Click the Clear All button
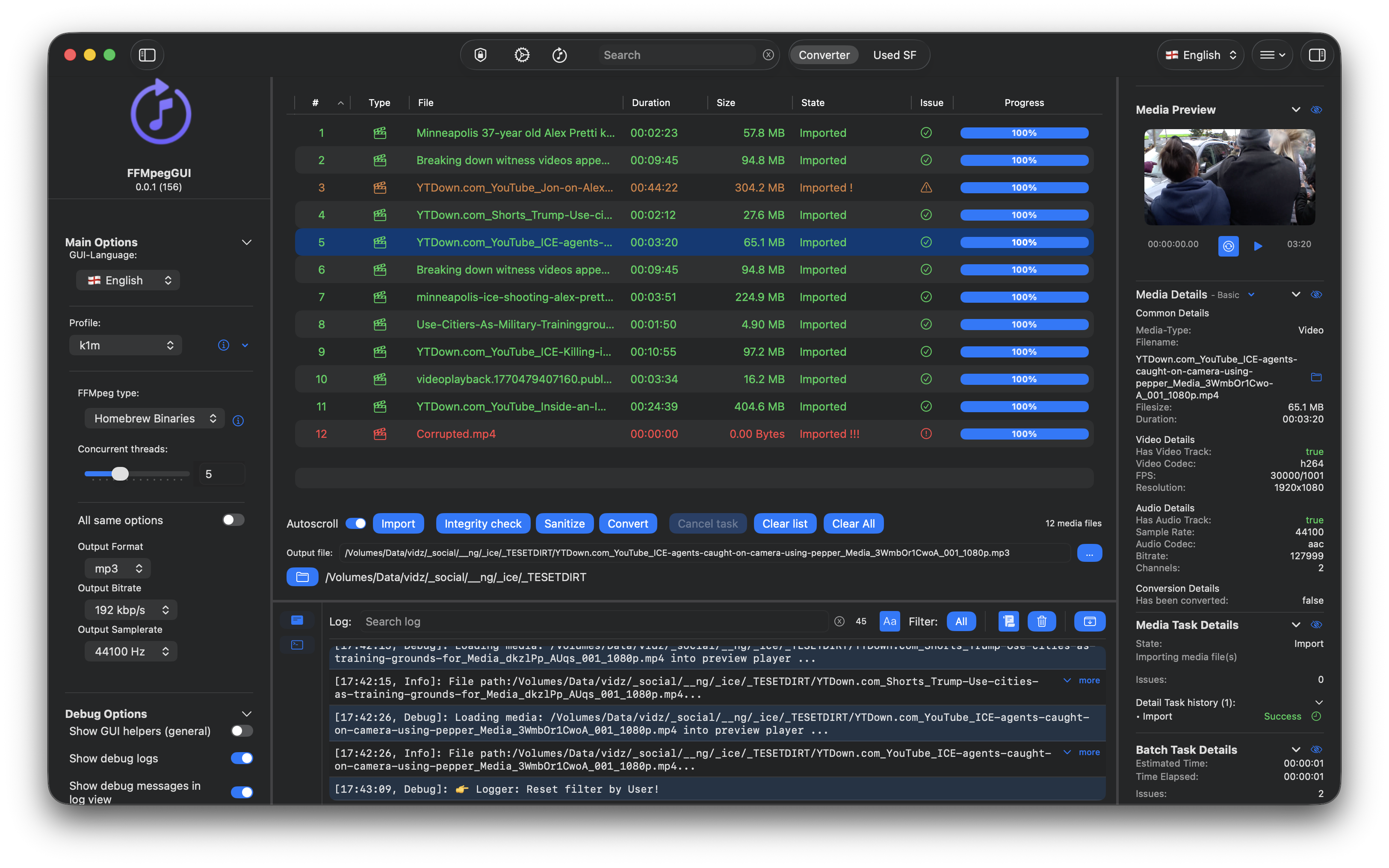This screenshot has width=1389, height=868. point(853,523)
